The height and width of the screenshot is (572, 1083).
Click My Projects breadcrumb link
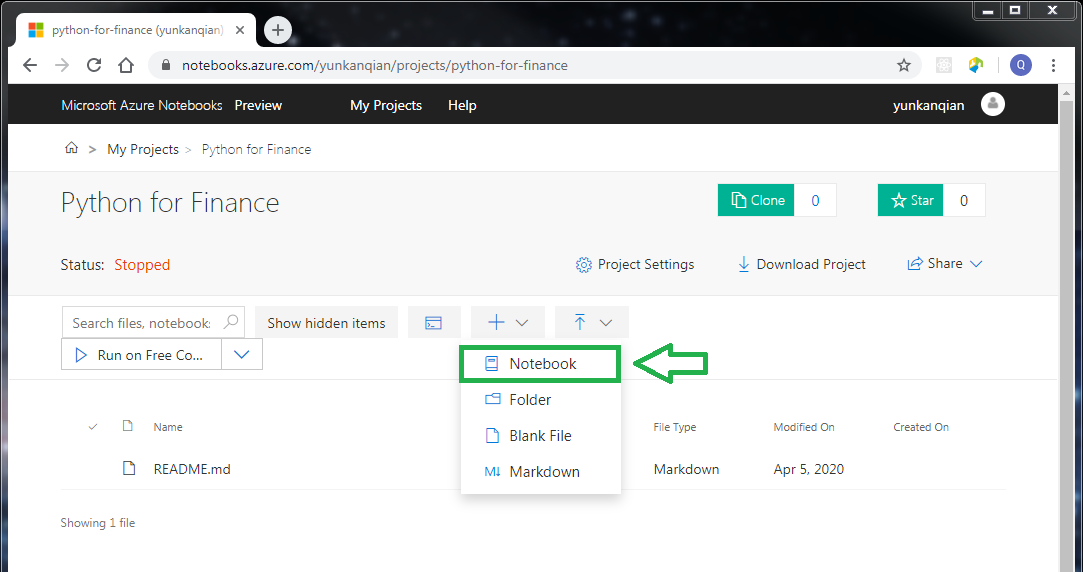[143, 149]
